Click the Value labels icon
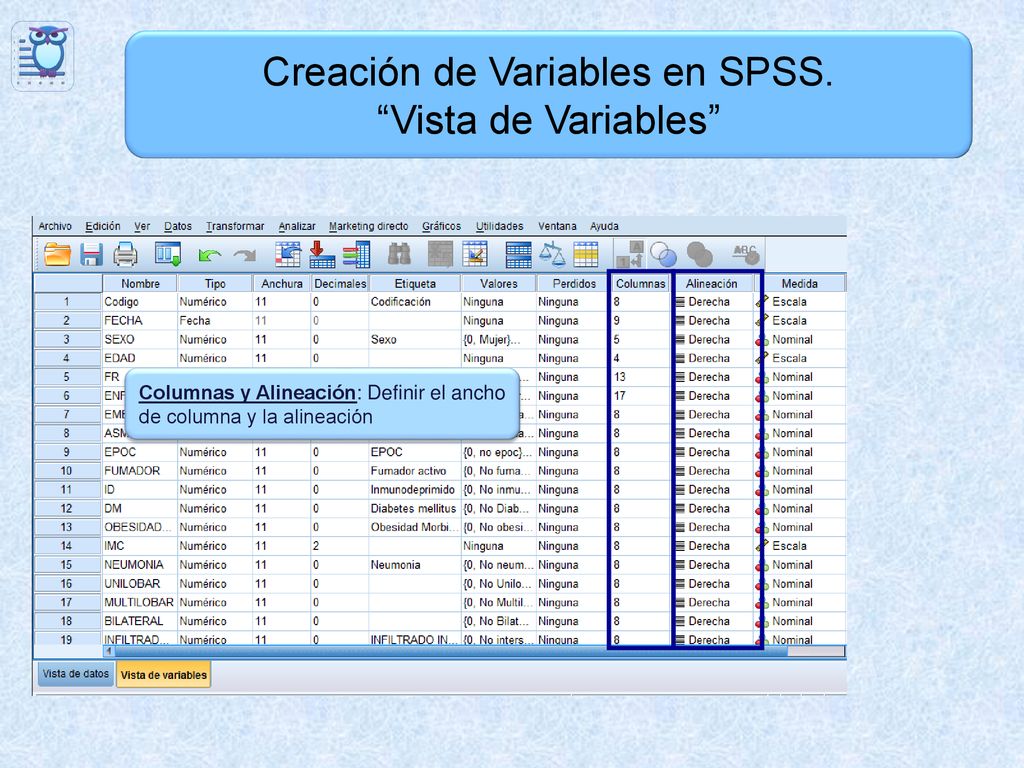Image resolution: width=1024 pixels, height=768 pixels. (630, 254)
